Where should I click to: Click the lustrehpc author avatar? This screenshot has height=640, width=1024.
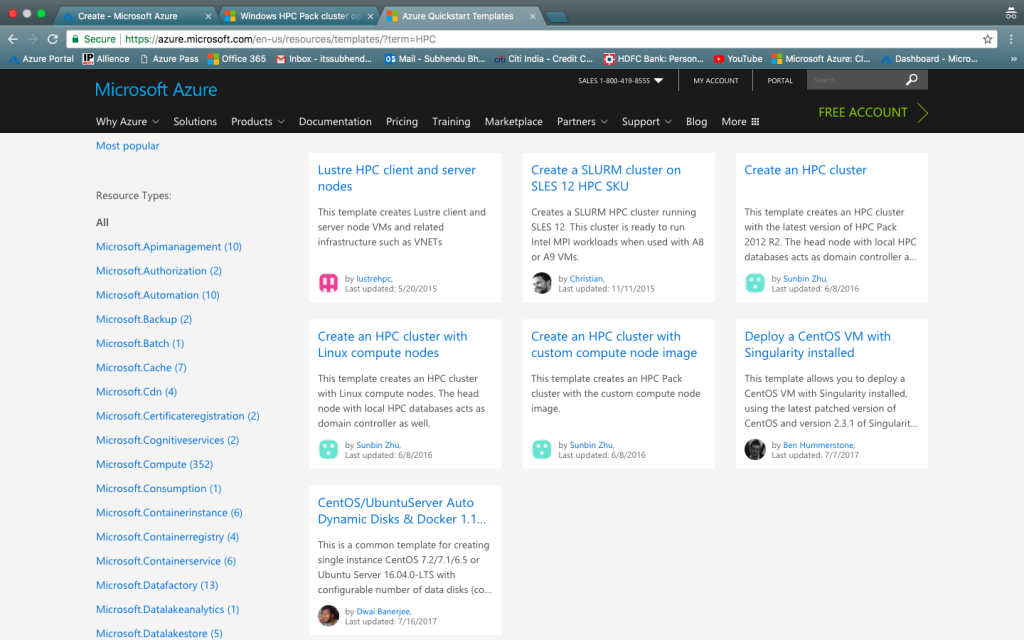(x=328, y=283)
